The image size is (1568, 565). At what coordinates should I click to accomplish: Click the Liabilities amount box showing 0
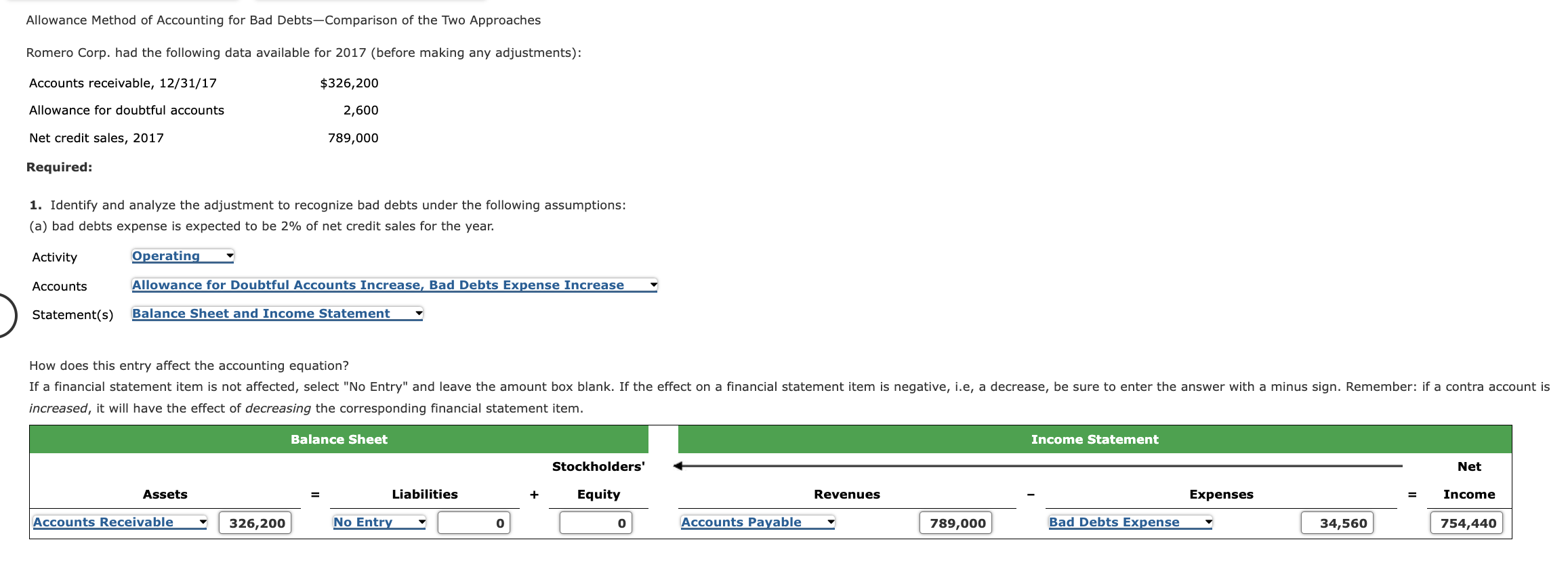click(474, 522)
